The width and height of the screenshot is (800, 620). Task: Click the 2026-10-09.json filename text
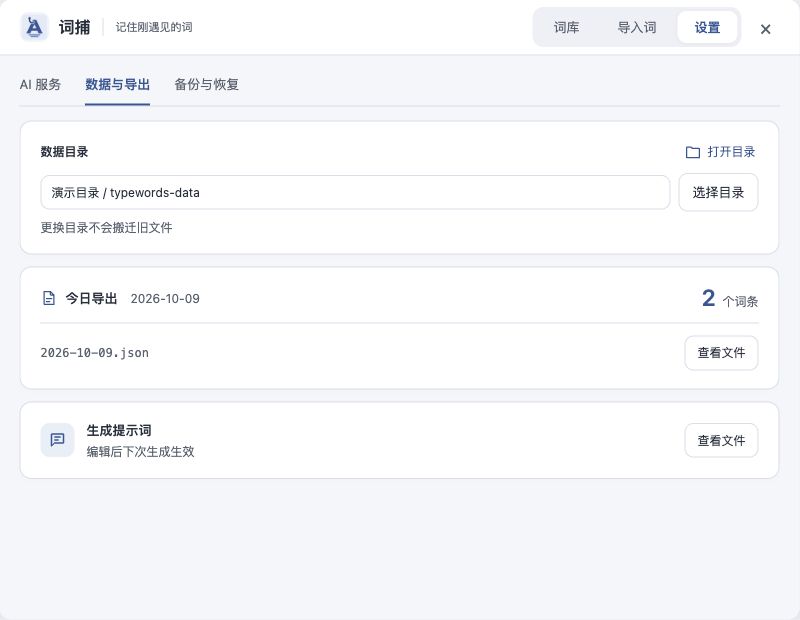95,353
